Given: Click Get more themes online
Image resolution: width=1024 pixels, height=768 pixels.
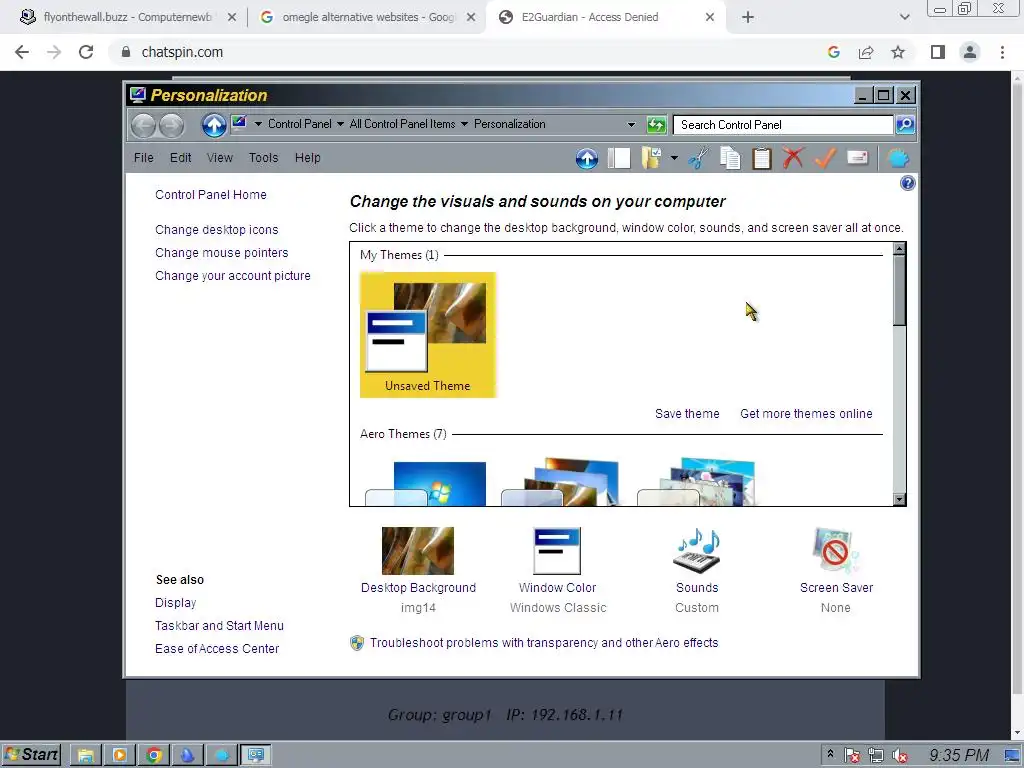Looking at the screenshot, I should click(x=806, y=413).
